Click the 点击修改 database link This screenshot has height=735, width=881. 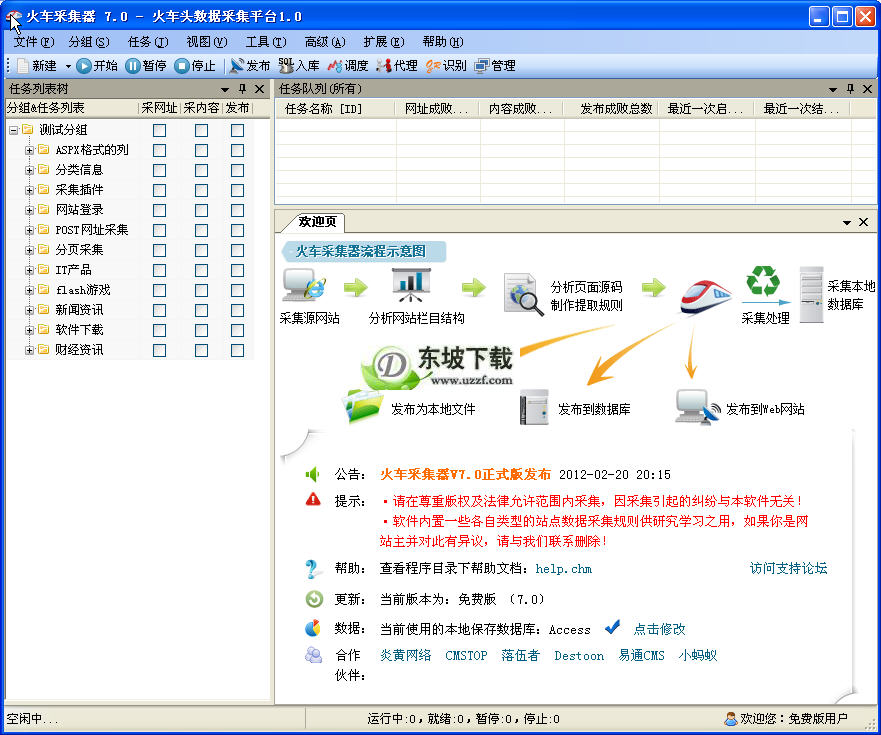click(x=659, y=629)
